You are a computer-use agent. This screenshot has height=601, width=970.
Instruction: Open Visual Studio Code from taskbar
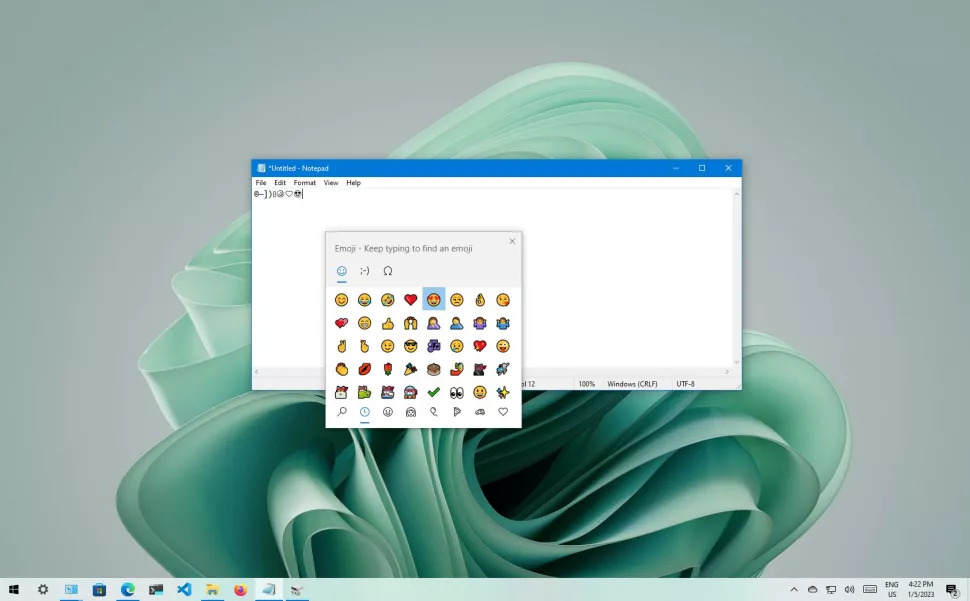point(184,589)
